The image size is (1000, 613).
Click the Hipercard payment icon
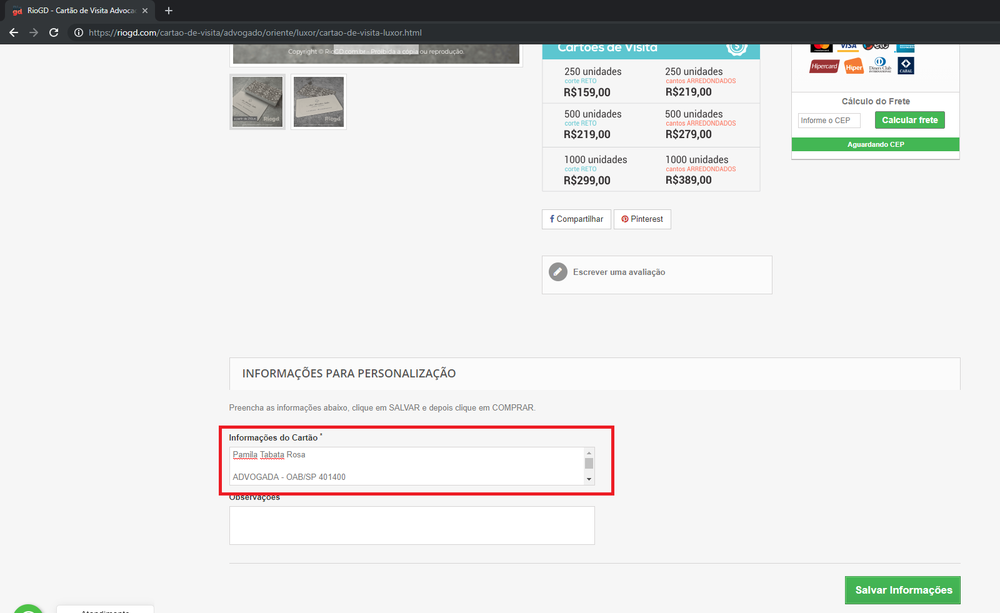coord(824,66)
